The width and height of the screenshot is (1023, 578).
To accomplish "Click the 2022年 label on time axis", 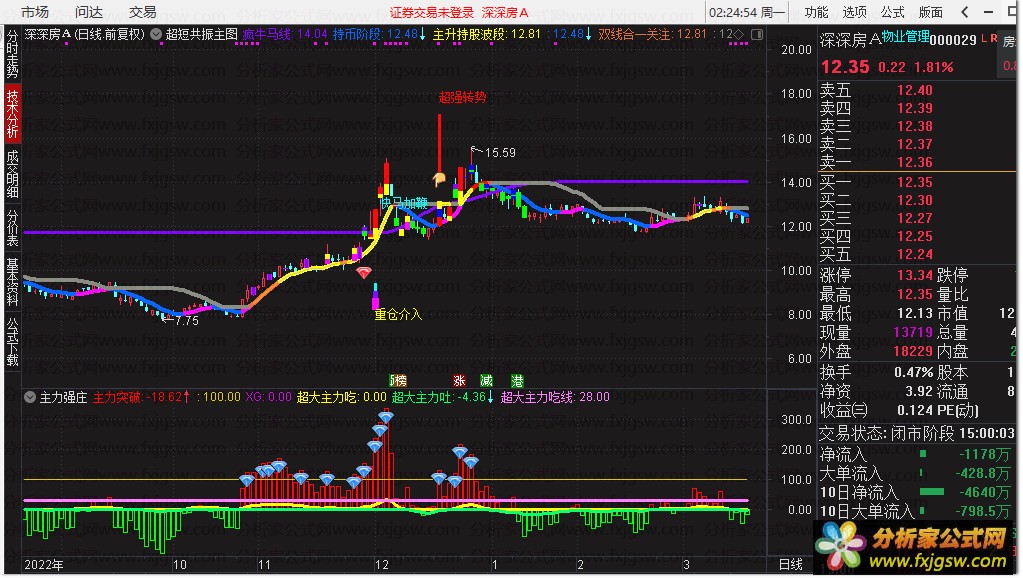I will click(x=44, y=565).
